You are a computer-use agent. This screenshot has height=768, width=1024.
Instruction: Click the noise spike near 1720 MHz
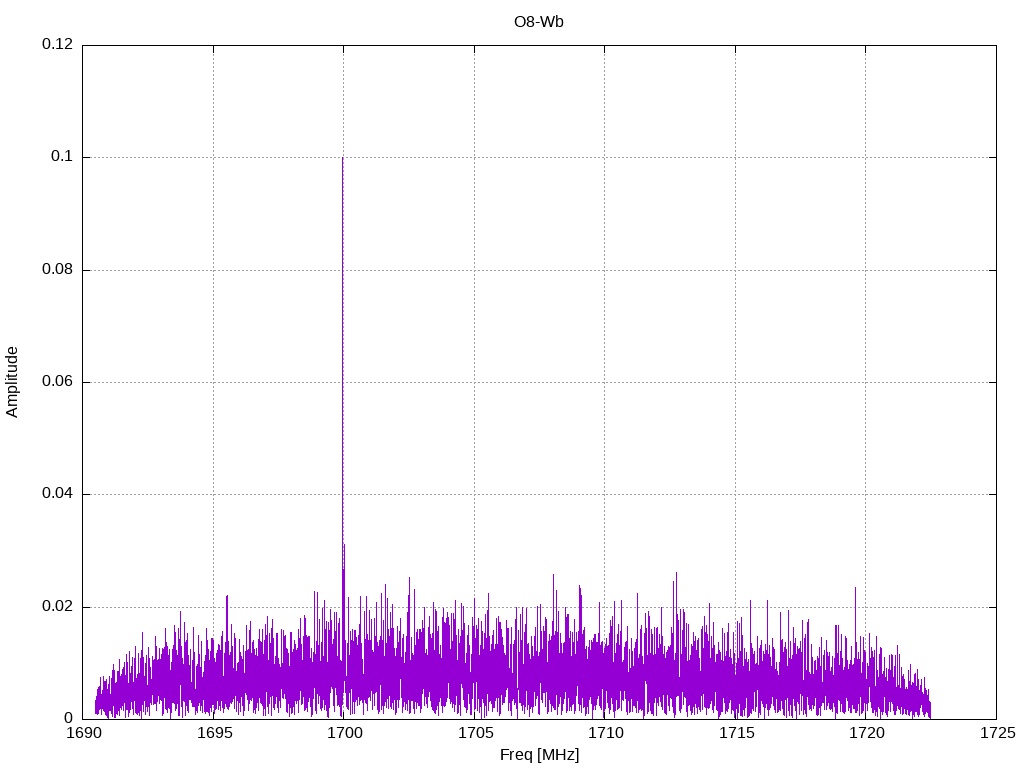(x=855, y=590)
